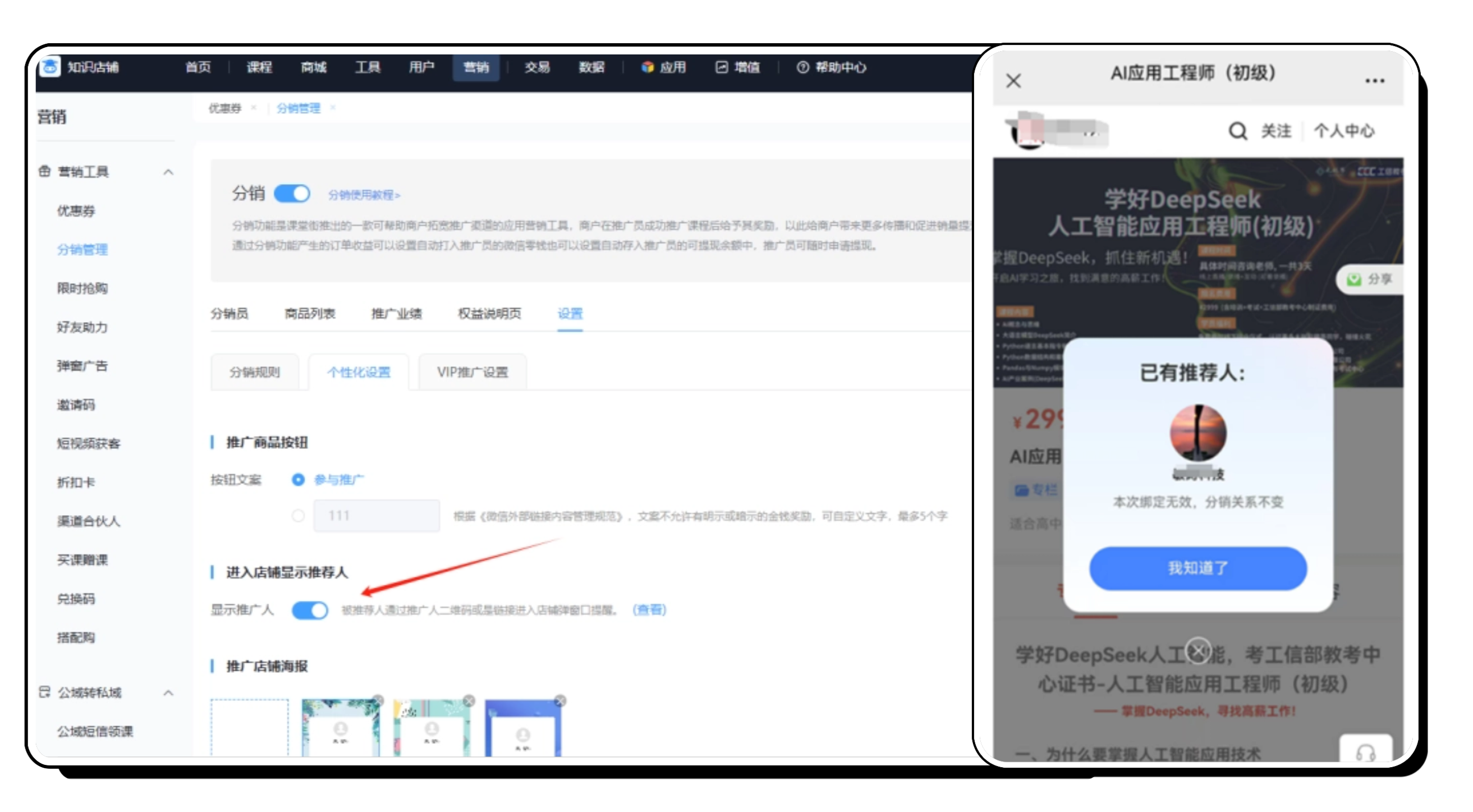Open 弹窗广告 in the sidebar
This screenshot has height=812, width=1473.
pos(82,365)
